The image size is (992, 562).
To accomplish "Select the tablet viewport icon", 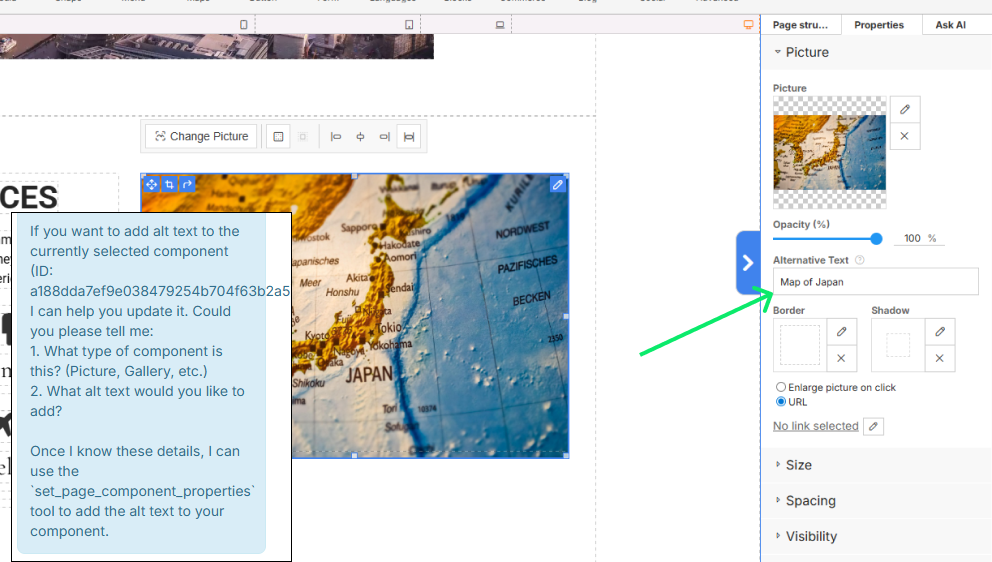I will click(x=409, y=25).
